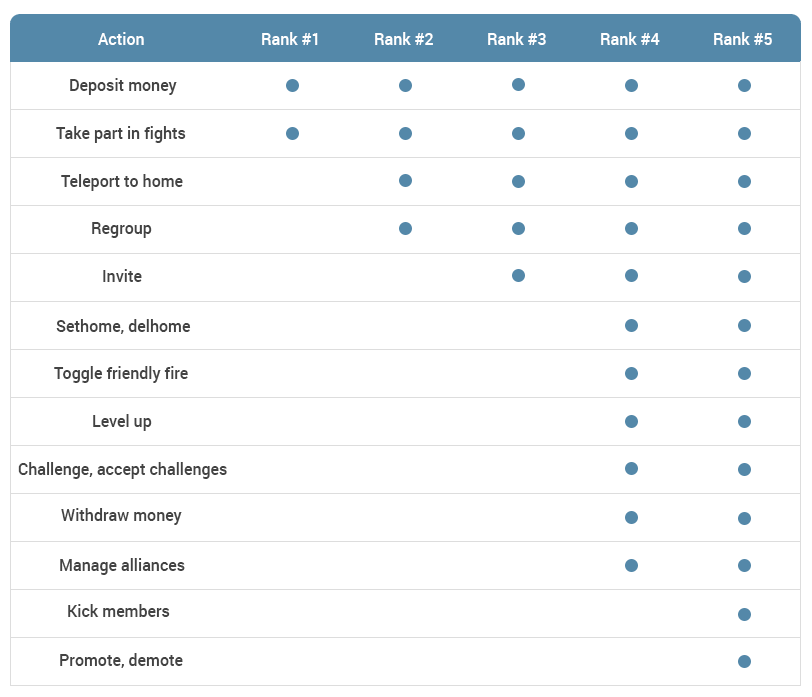812x697 pixels.
Task: Click Rank #4 dot for Sethome, delhome
Action: (x=631, y=325)
